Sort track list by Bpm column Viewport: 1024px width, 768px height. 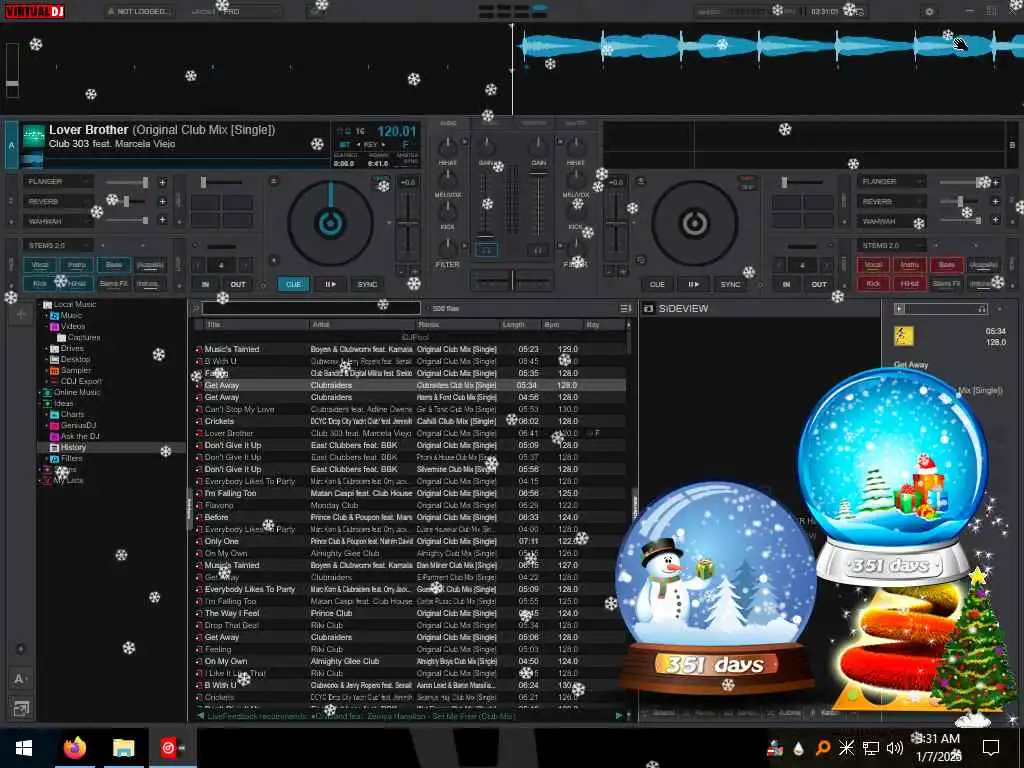(560, 325)
